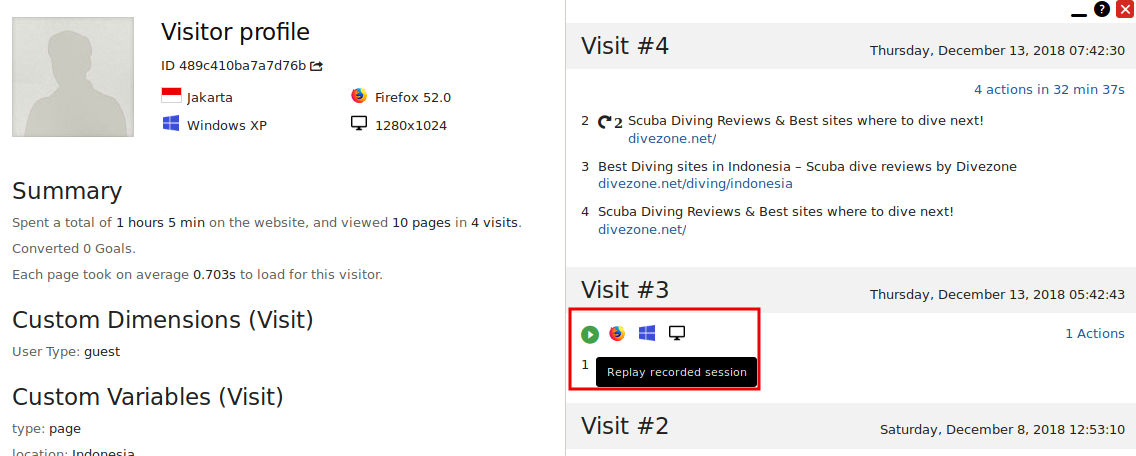
Task: Open the help question mark icon
Action: (x=1102, y=9)
